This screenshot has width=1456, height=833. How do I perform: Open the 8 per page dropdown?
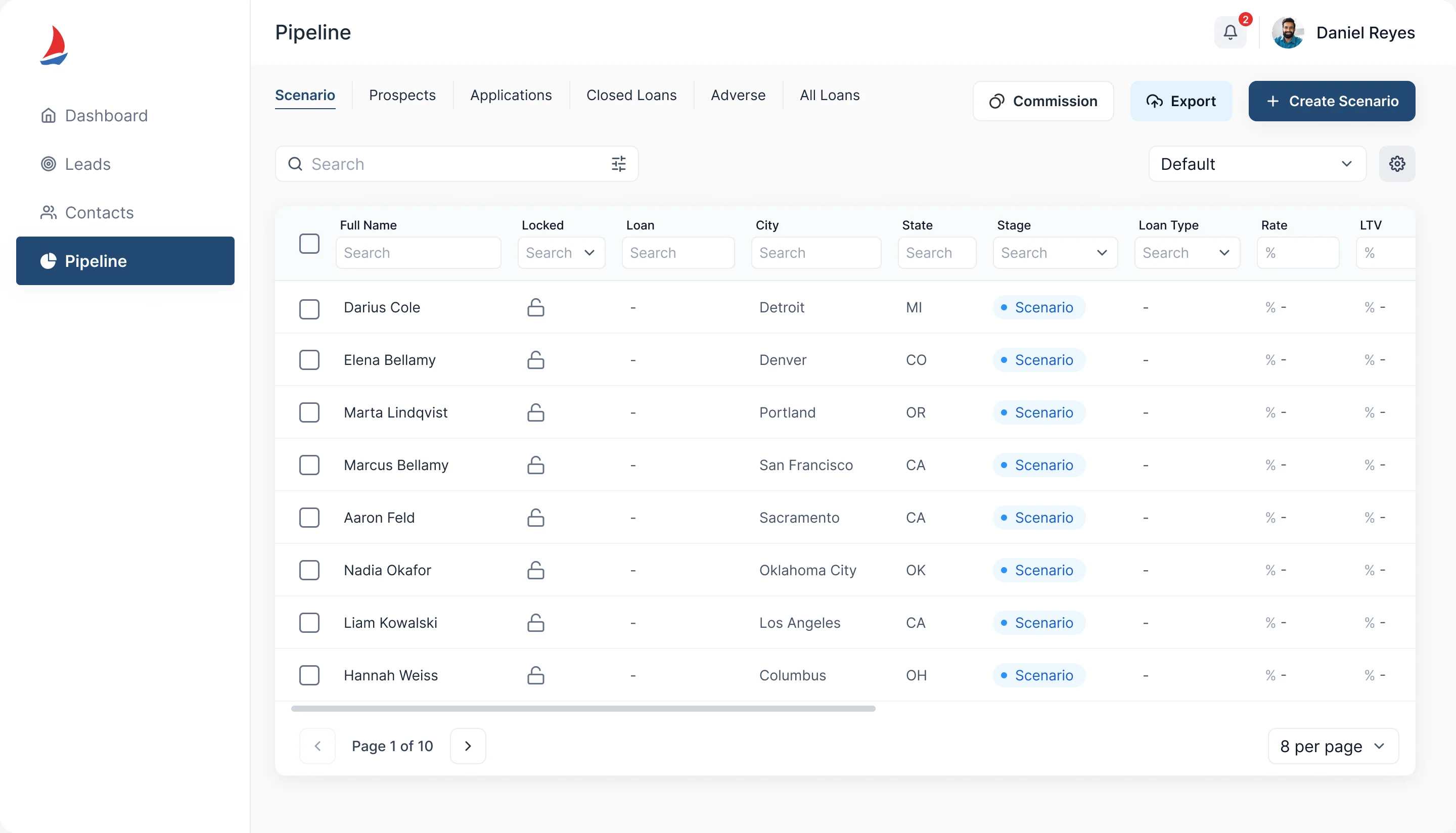[x=1333, y=746]
